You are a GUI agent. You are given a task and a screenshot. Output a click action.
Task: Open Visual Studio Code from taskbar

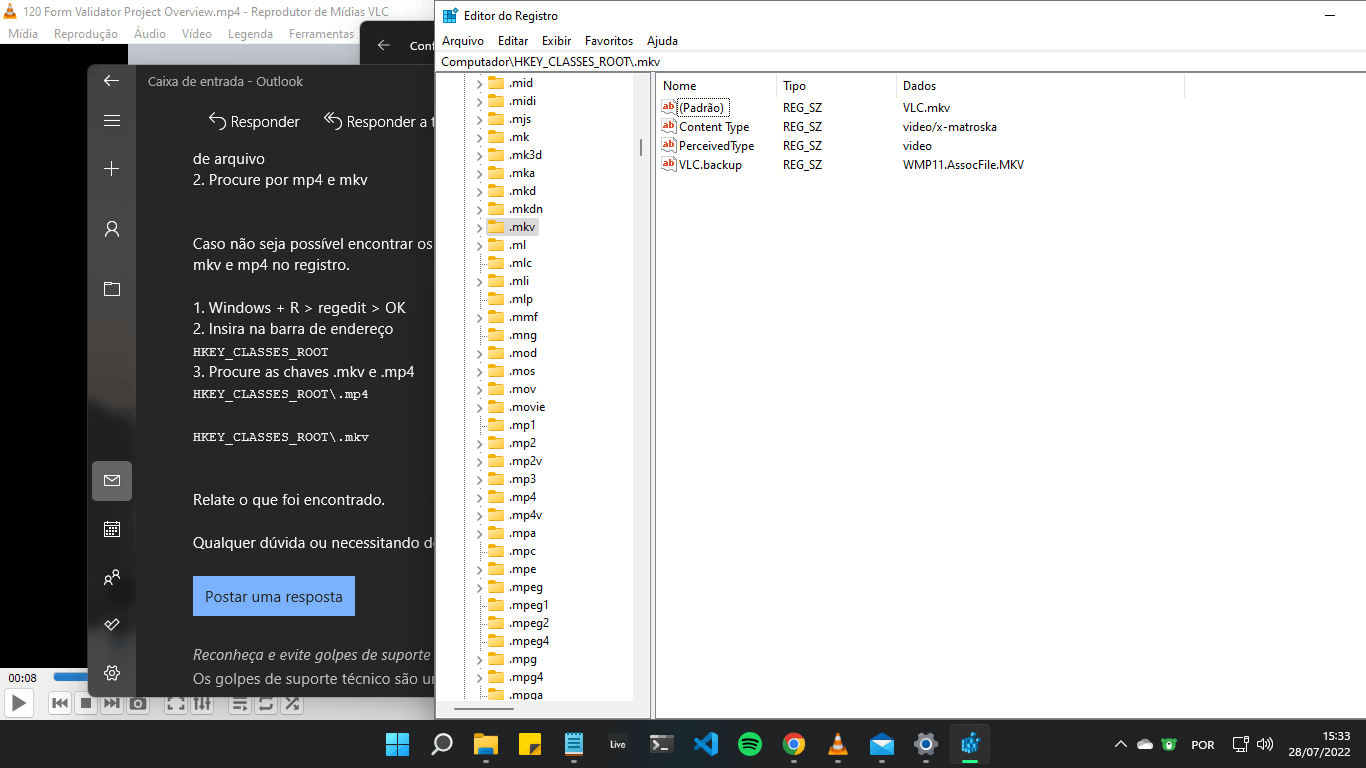[706, 744]
